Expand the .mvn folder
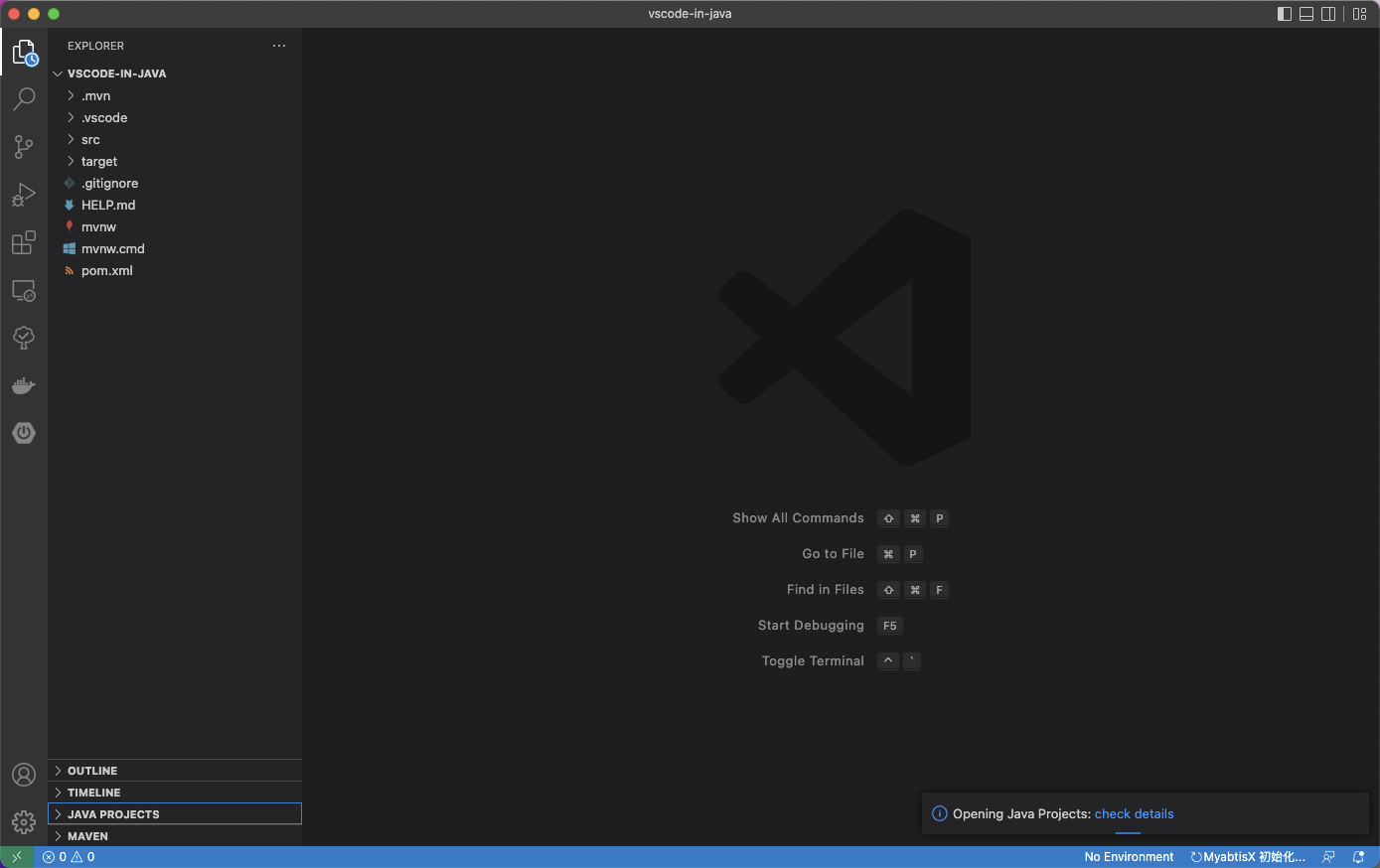The image size is (1380, 868). [175, 96]
